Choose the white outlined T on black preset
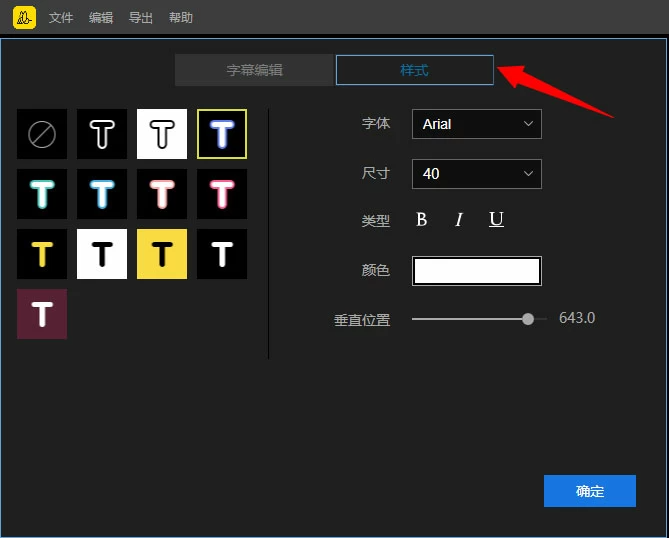The width and height of the screenshot is (669, 538). point(102,134)
